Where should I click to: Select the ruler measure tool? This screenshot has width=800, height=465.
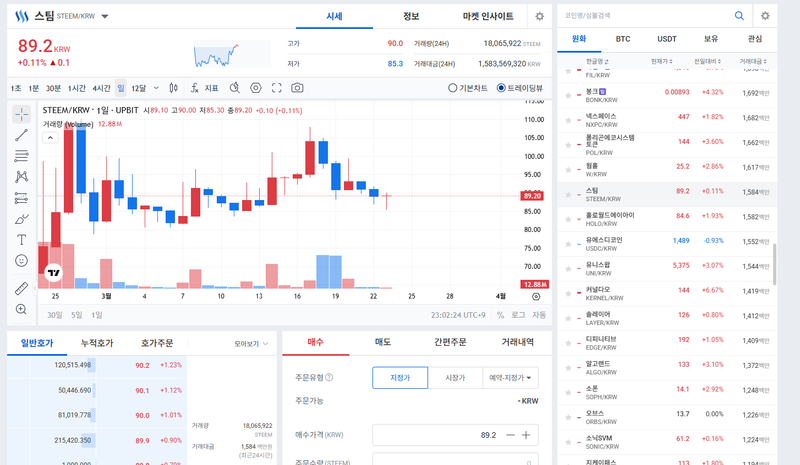pyautogui.click(x=21, y=288)
